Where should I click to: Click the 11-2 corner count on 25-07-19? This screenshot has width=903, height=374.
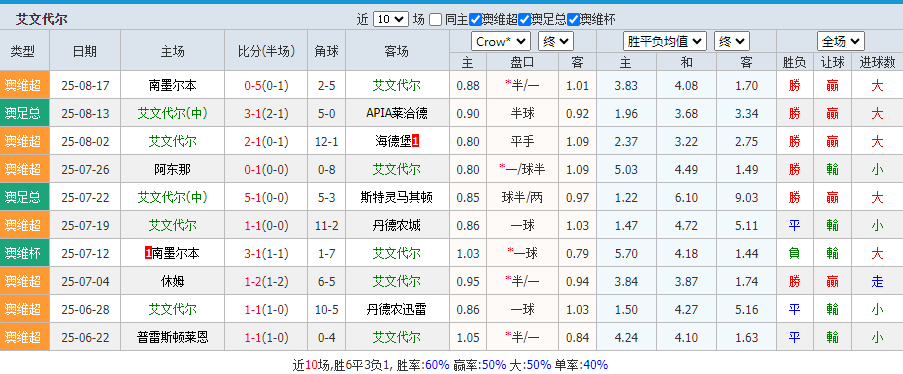coord(327,225)
